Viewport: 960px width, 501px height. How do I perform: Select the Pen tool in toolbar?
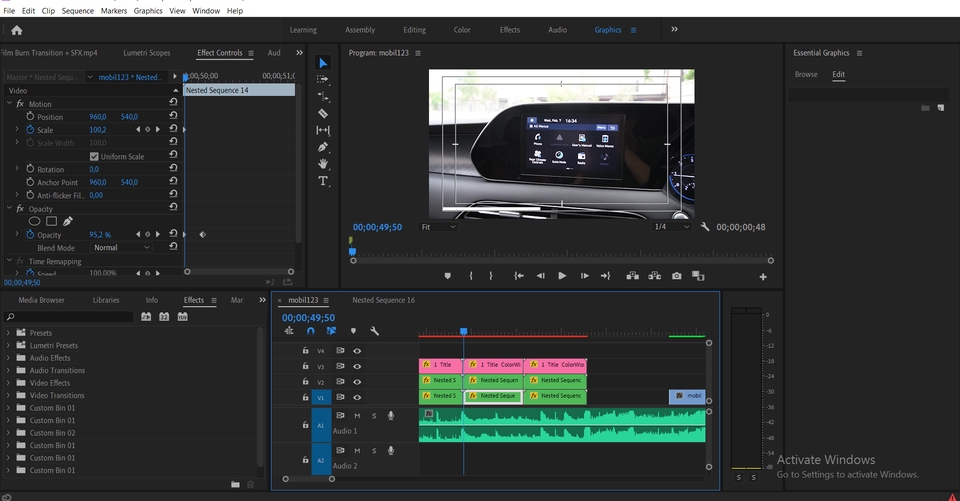tap(323, 147)
